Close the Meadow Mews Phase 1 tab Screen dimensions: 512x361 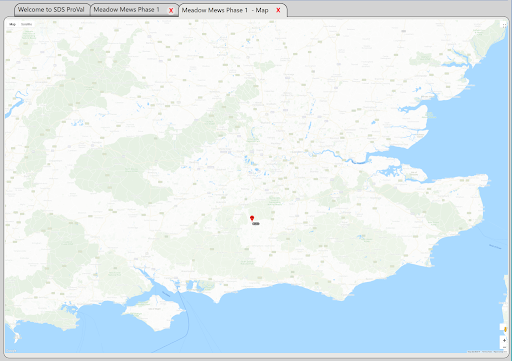tap(171, 10)
